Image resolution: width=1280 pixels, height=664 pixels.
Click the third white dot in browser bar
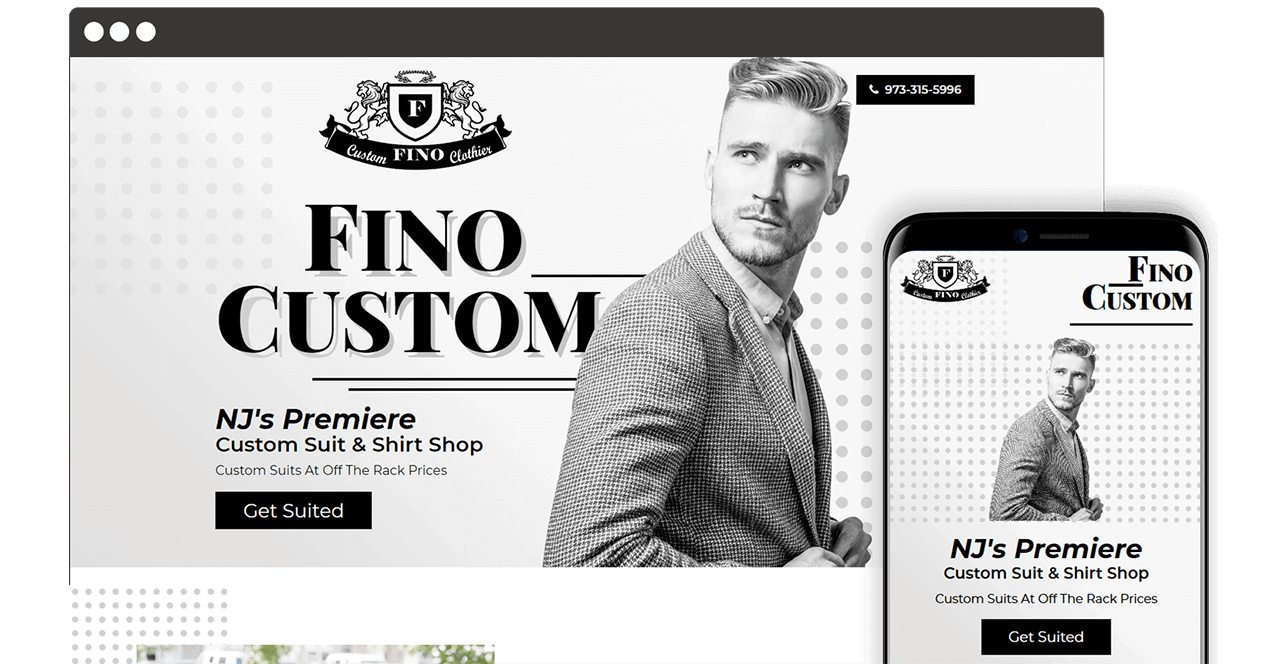[146, 32]
